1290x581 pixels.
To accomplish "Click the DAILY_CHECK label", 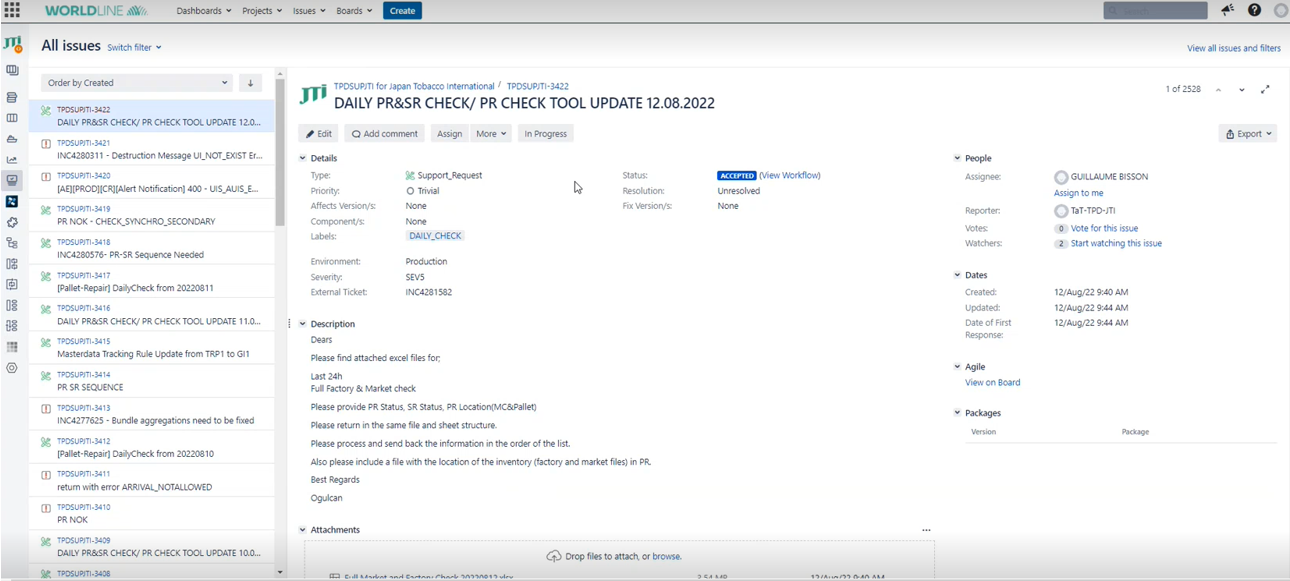I will point(435,236).
